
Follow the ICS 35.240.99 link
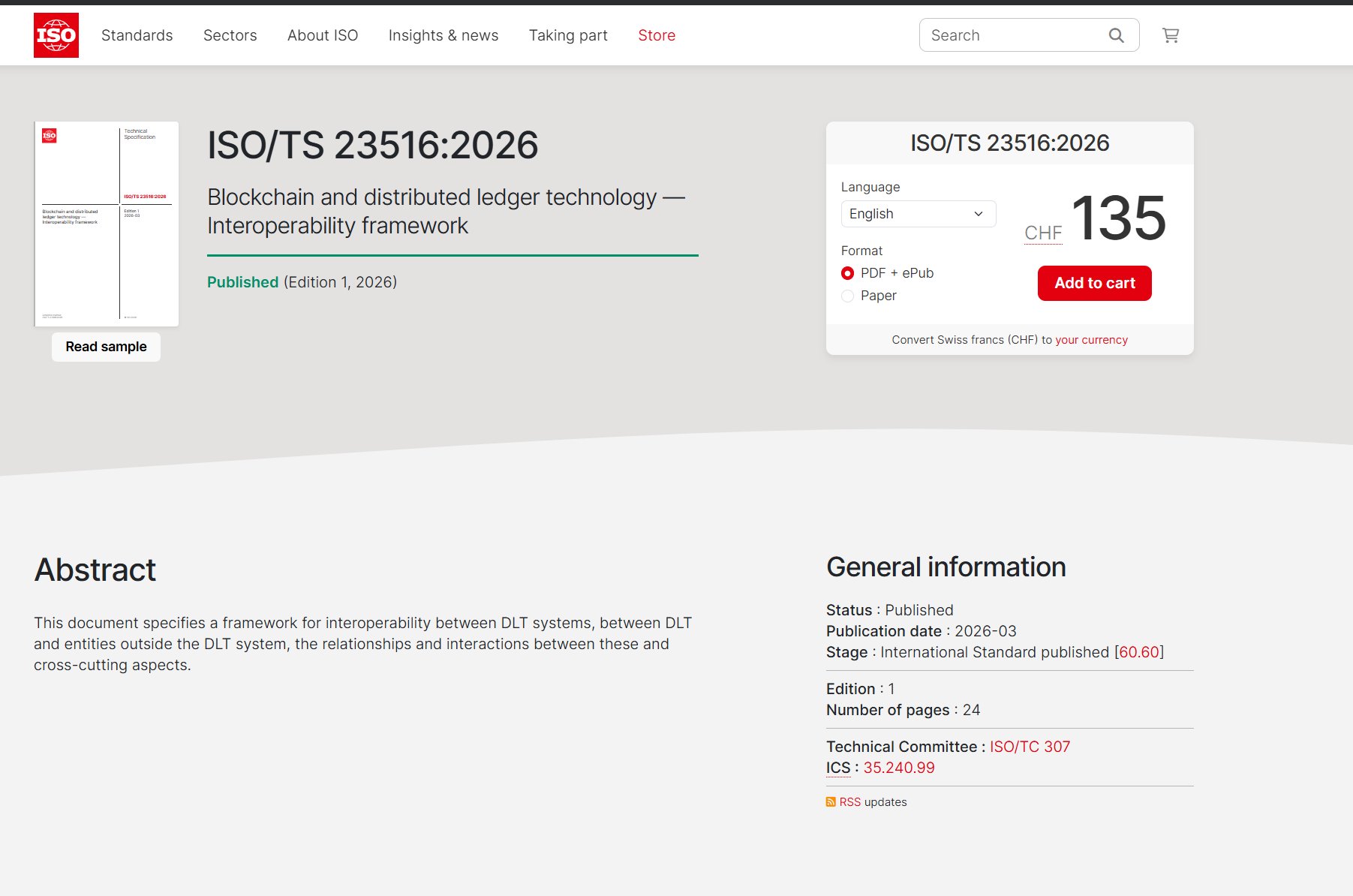coord(899,768)
